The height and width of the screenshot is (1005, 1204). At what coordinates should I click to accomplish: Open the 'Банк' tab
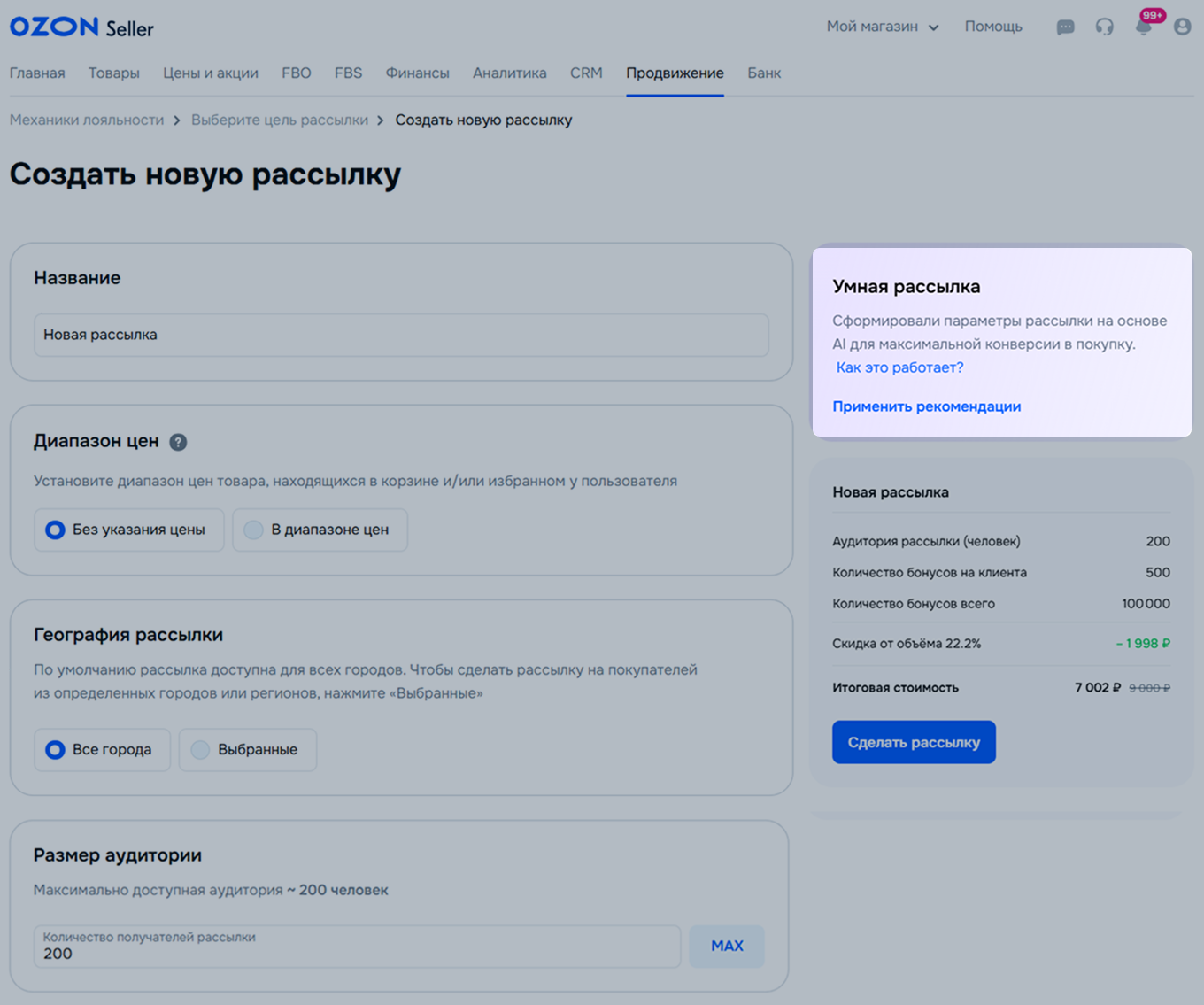click(764, 73)
